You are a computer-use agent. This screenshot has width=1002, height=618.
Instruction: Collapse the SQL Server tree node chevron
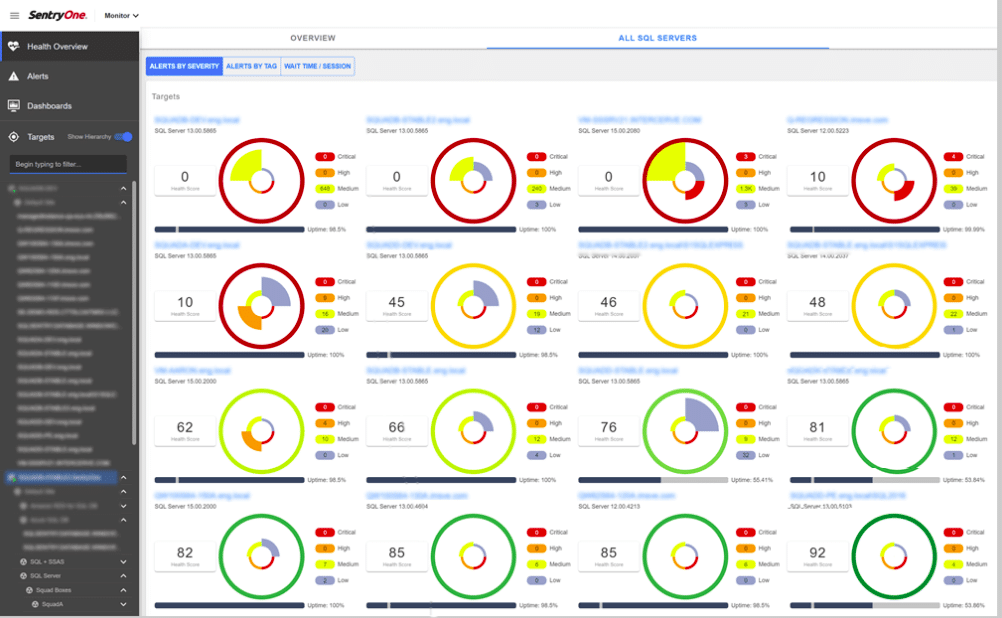(123, 576)
